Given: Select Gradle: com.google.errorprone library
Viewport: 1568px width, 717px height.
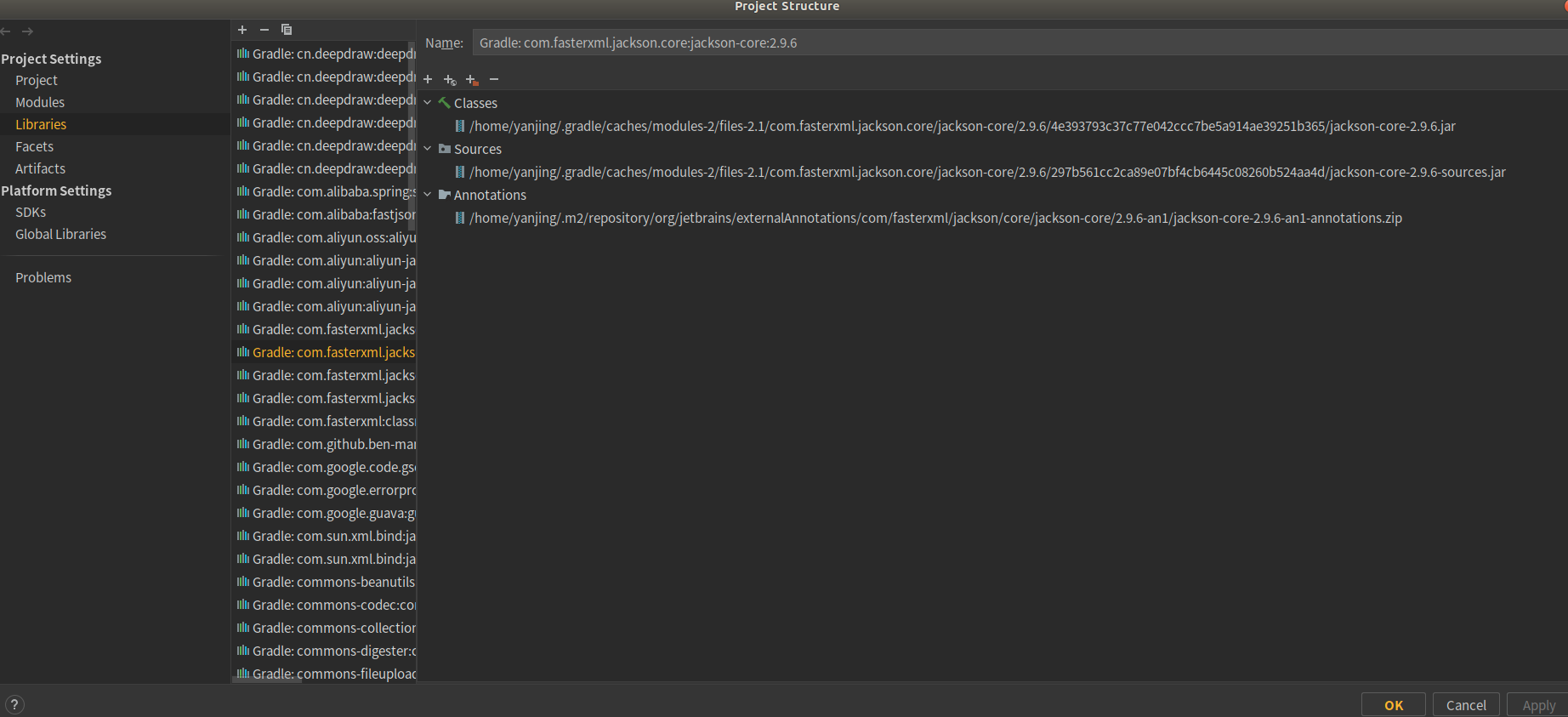Looking at the screenshot, I should coord(324,490).
